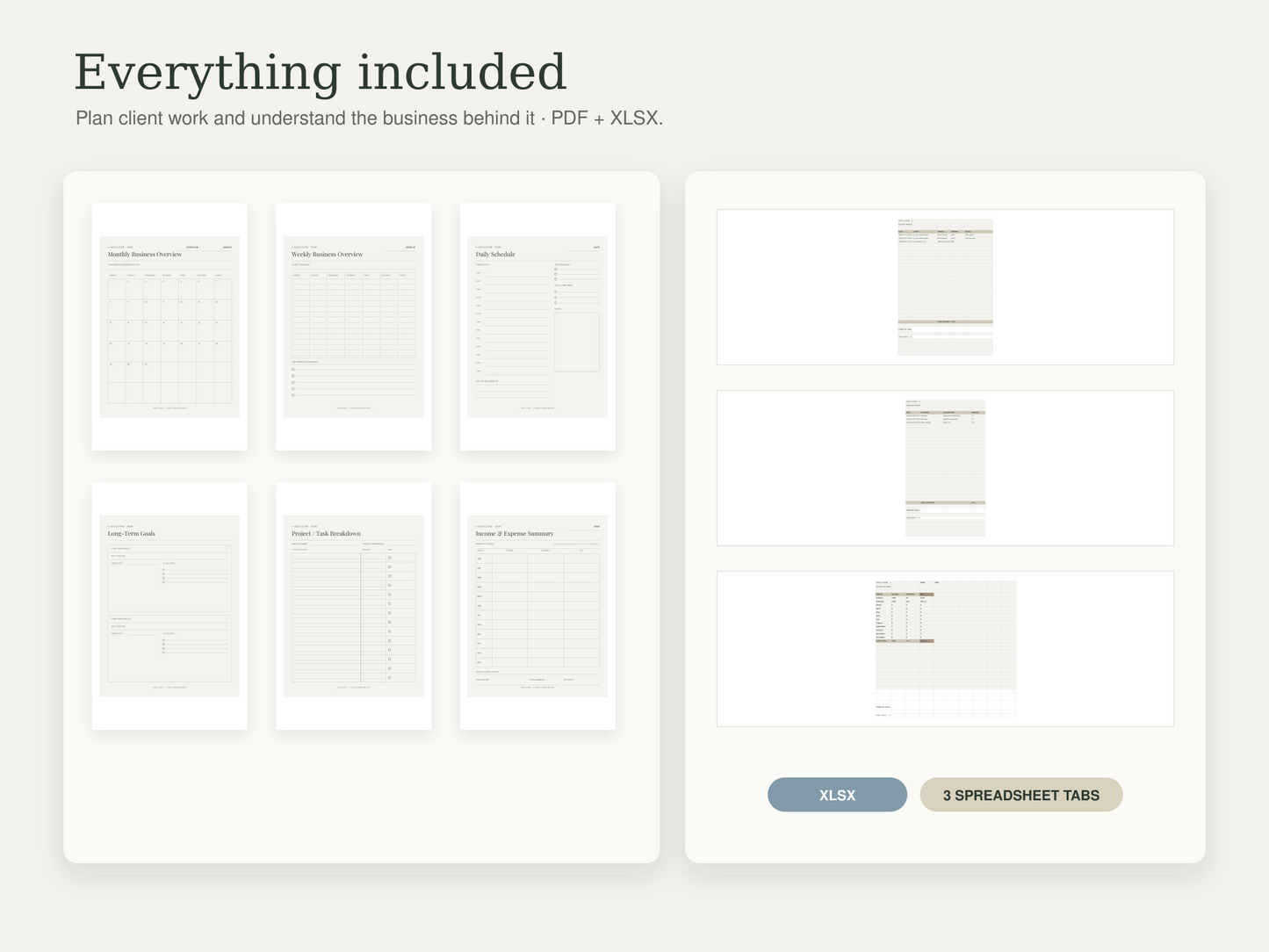This screenshot has width=1269, height=952.
Task: Click the blue XLSX pill button
Action: (837, 795)
